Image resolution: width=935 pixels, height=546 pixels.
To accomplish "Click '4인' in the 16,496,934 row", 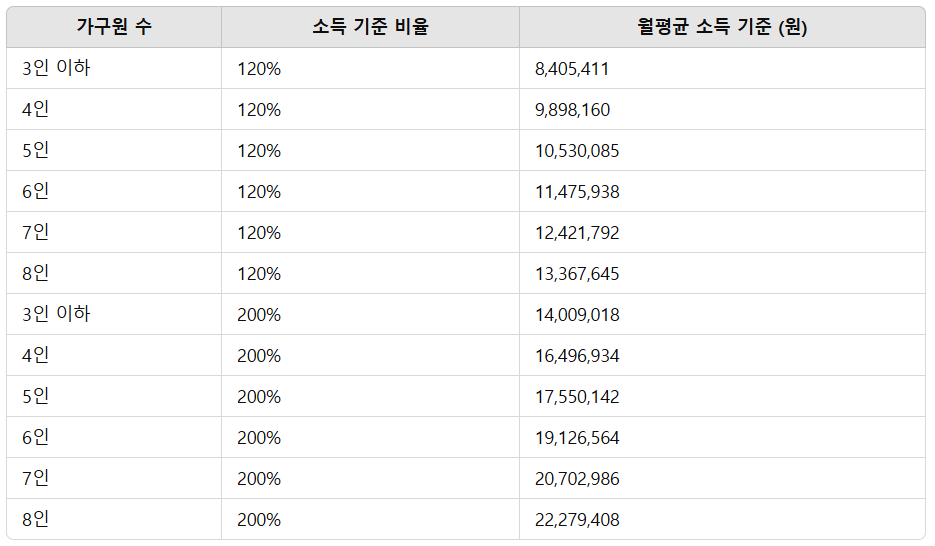I will (35, 355).
